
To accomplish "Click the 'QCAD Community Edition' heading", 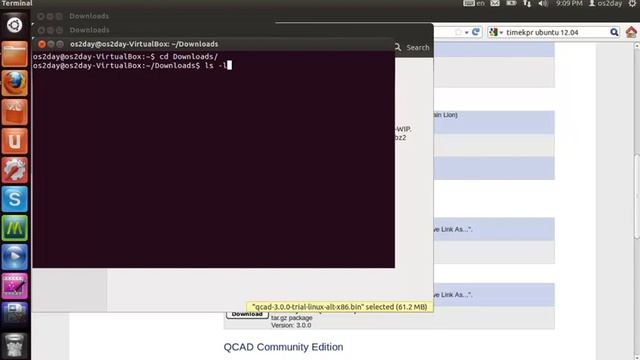I will click(283, 347).
